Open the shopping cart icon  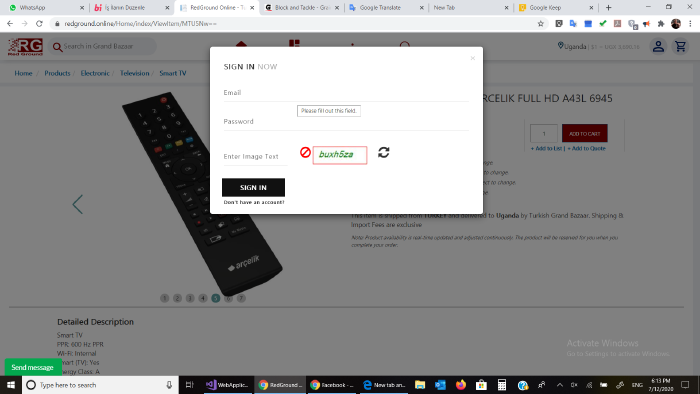(680, 46)
